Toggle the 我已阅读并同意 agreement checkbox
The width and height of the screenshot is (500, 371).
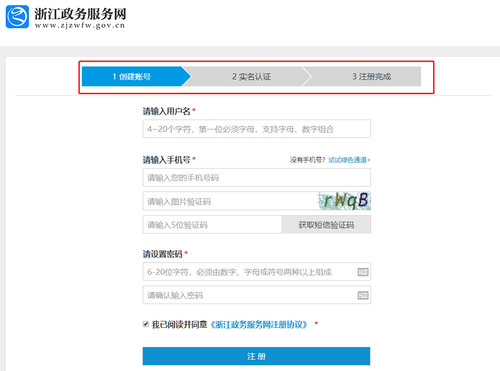(x=146, y=324)
